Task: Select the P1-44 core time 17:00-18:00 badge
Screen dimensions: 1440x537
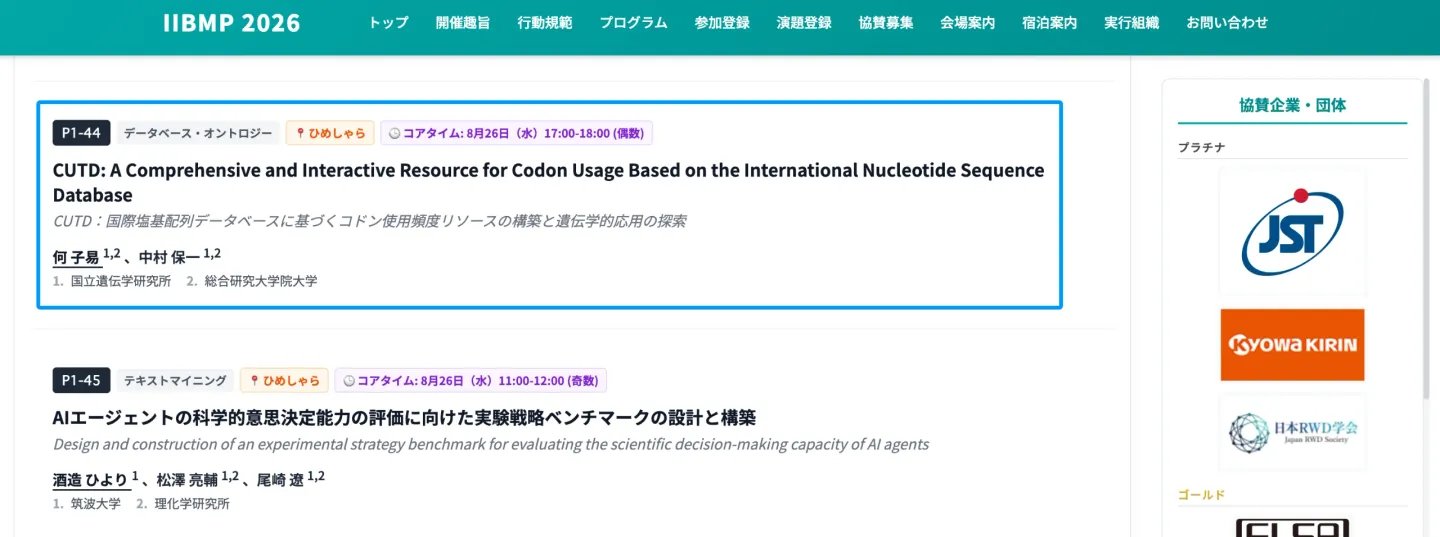Action: pos(516,133)
